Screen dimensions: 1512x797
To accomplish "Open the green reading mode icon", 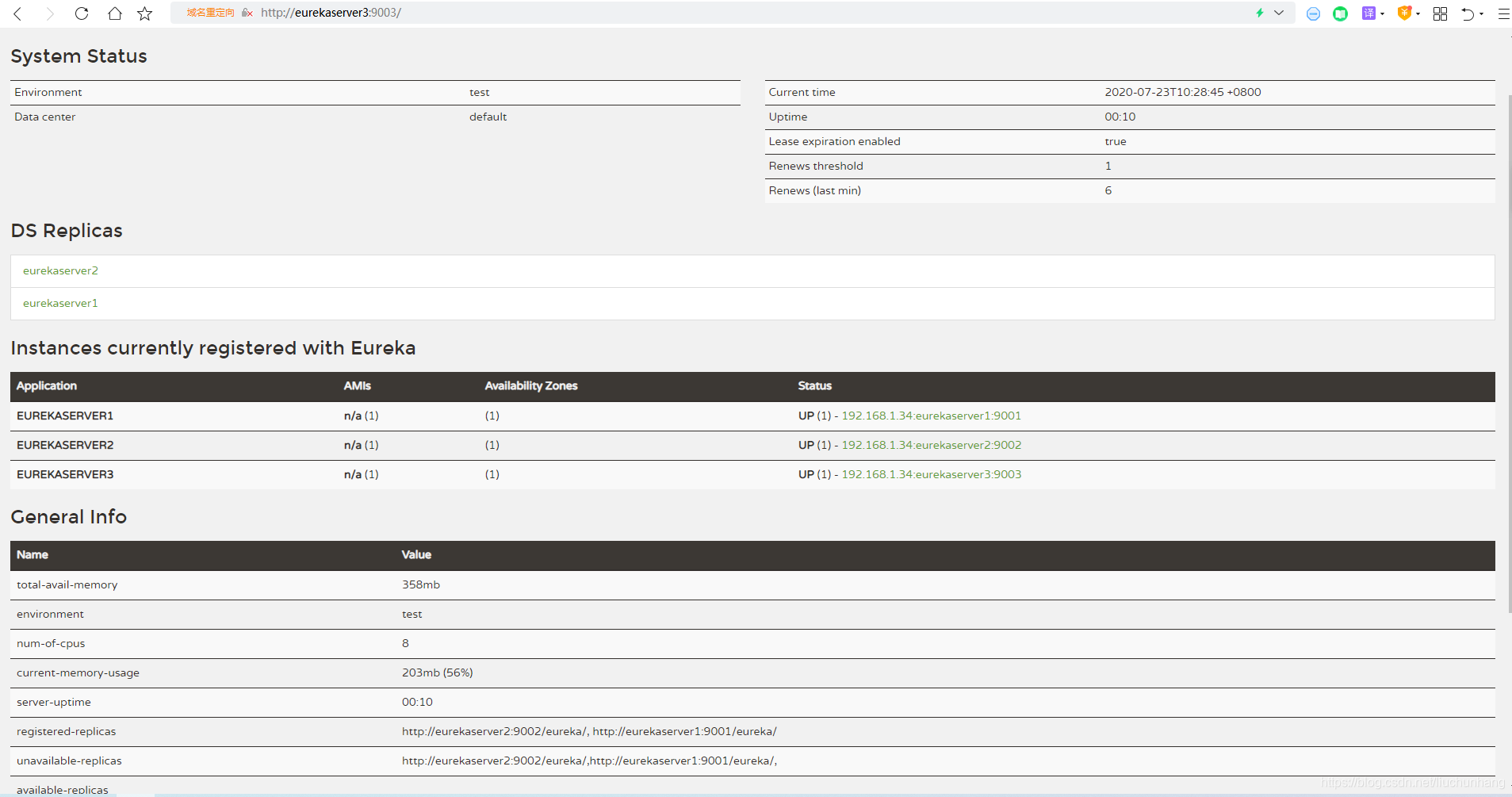I will click(x=1340, y=13).
